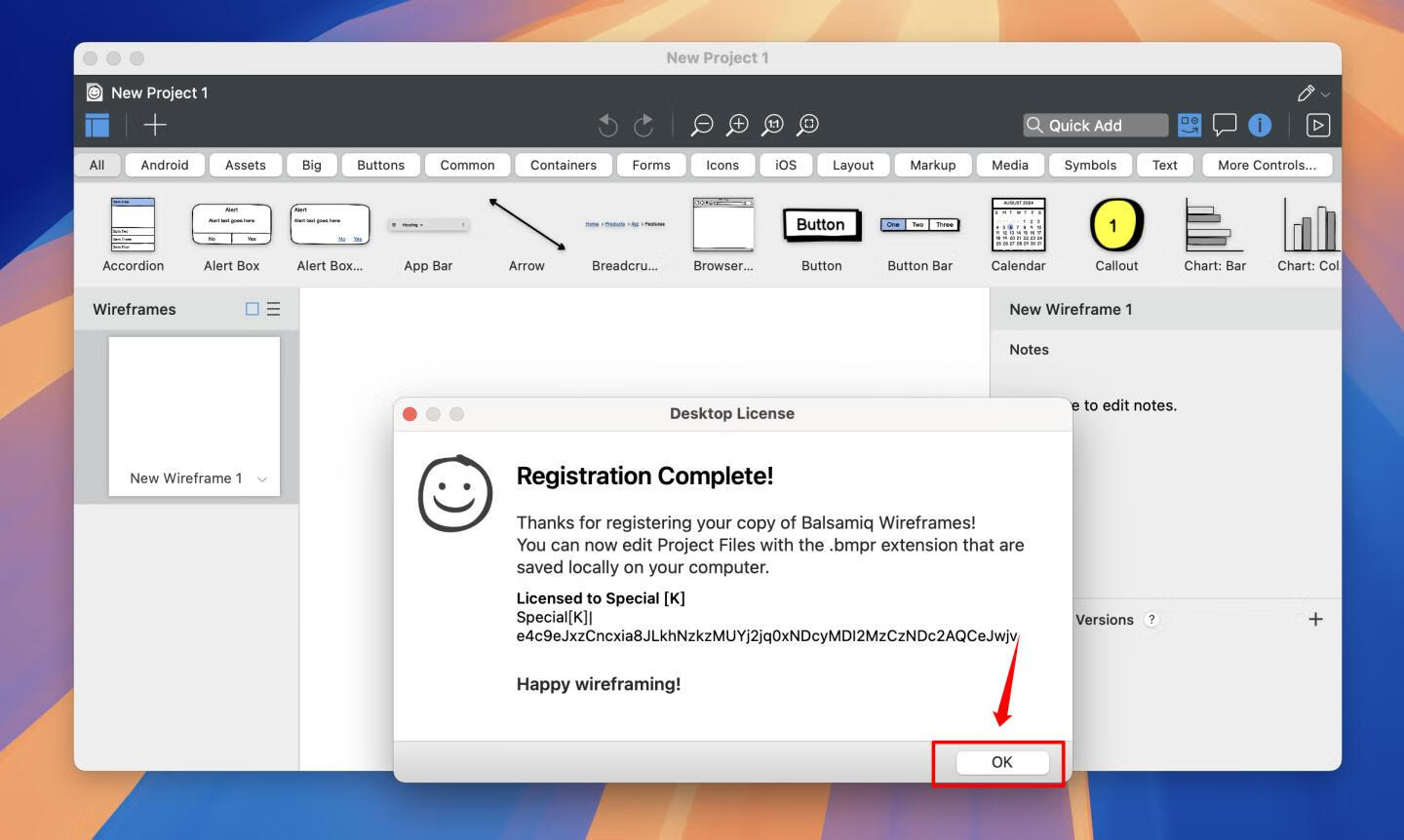Click the Wireframes panel header
Viewport: 1404px width, 840px height.
coord(135,309)
